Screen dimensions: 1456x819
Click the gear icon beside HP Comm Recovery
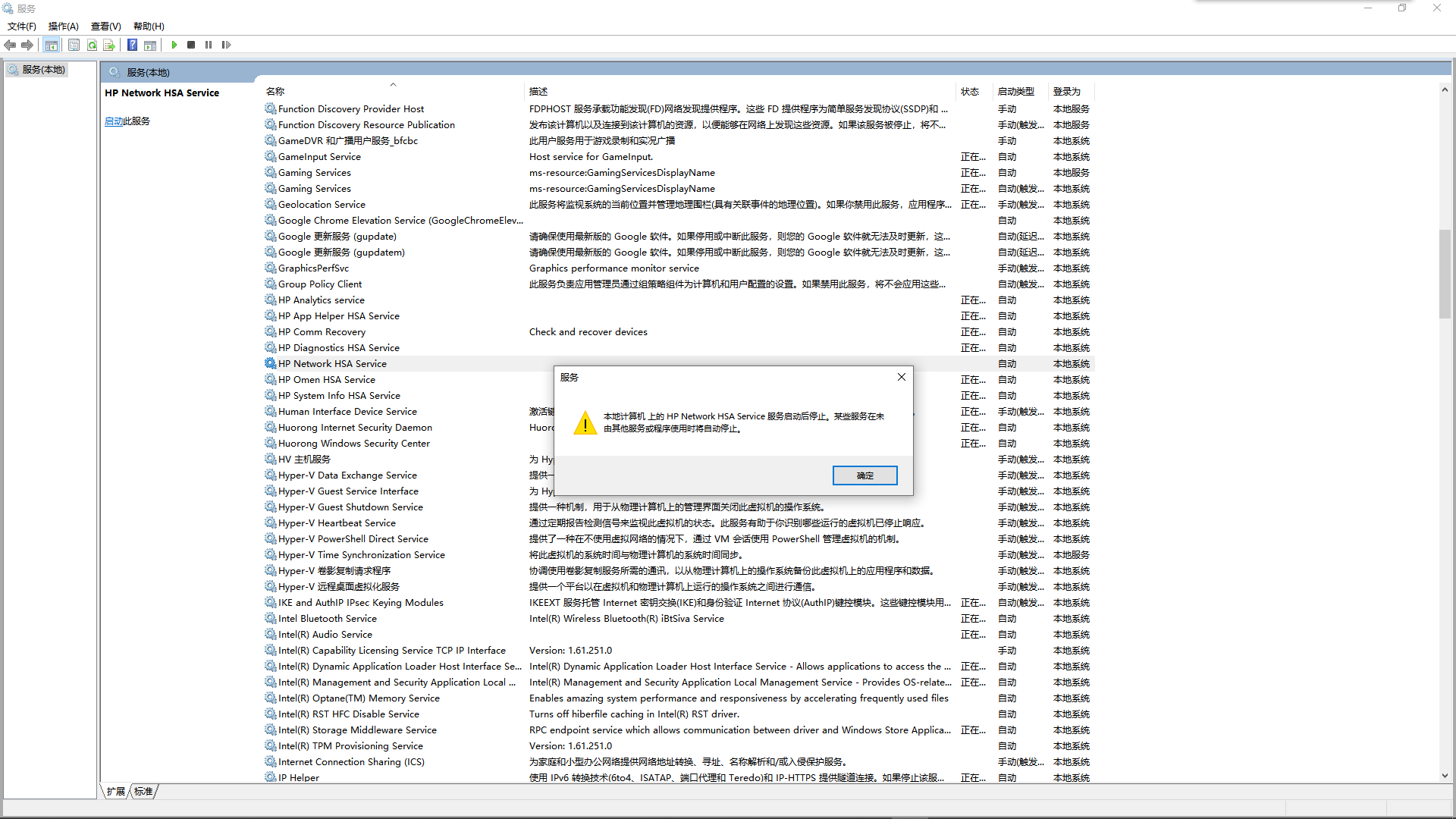pyautogui.click(x=270, y=331)
